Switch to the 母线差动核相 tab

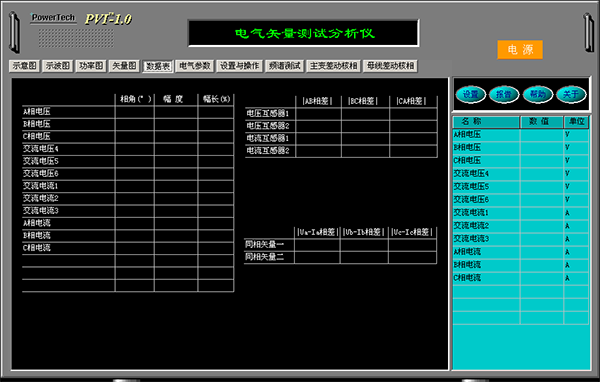[390, 66]
